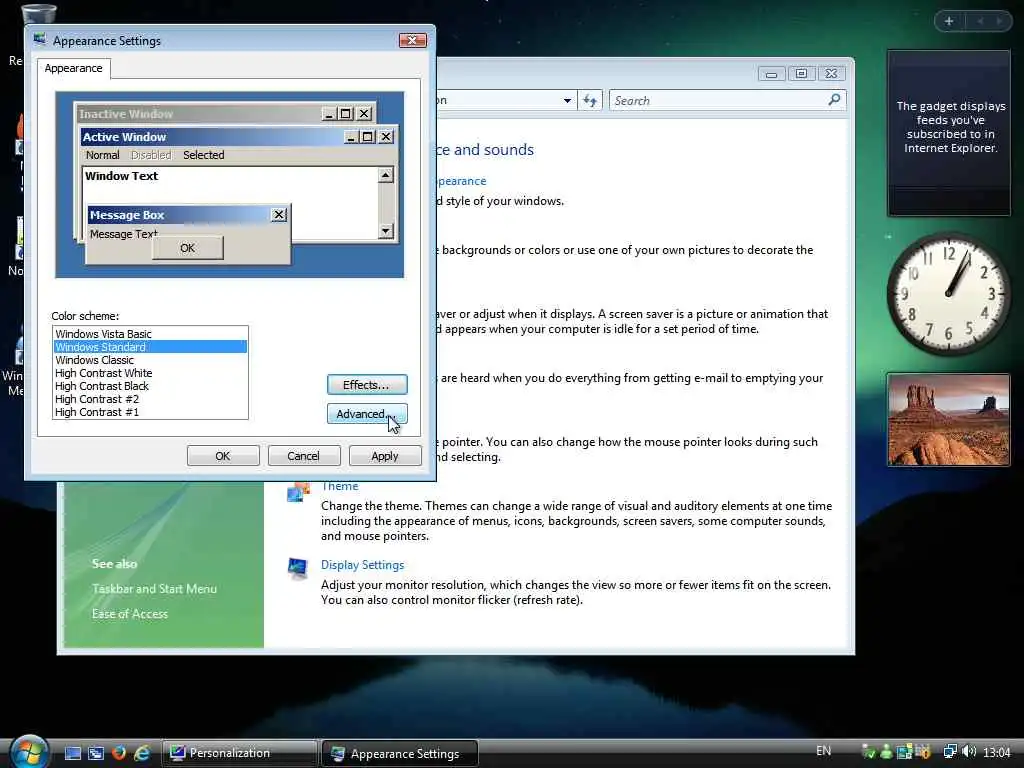Open the Theme link in Personalization

(340, 487)
